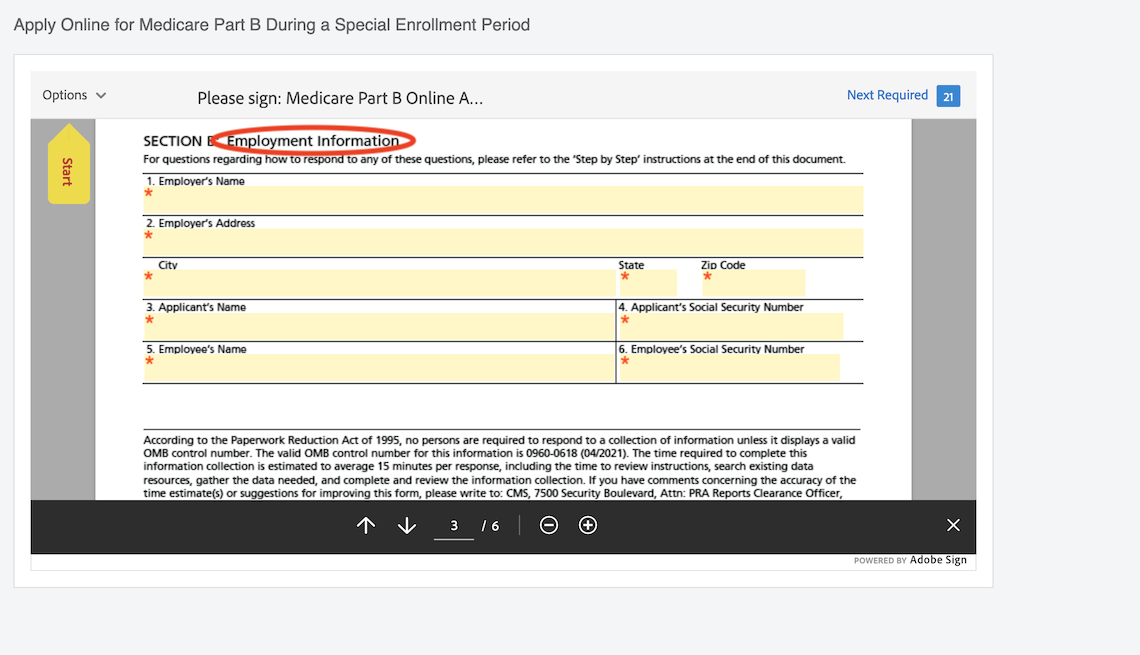This screenshot has height=655, width=1140.
Task: Click the circled Employment Information heading
Action: 312,139
